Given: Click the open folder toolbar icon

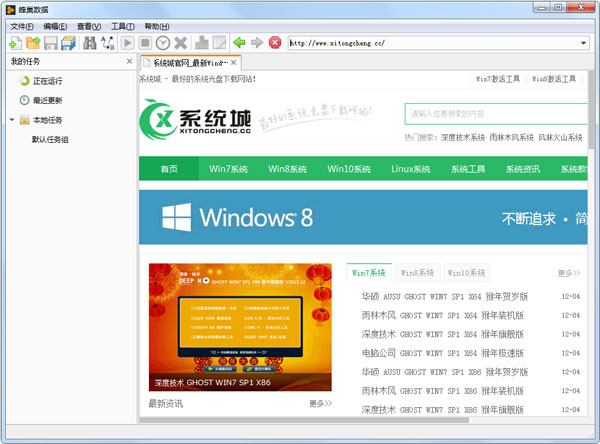Looking at the screenshot, I should click(x=33, y=43).
